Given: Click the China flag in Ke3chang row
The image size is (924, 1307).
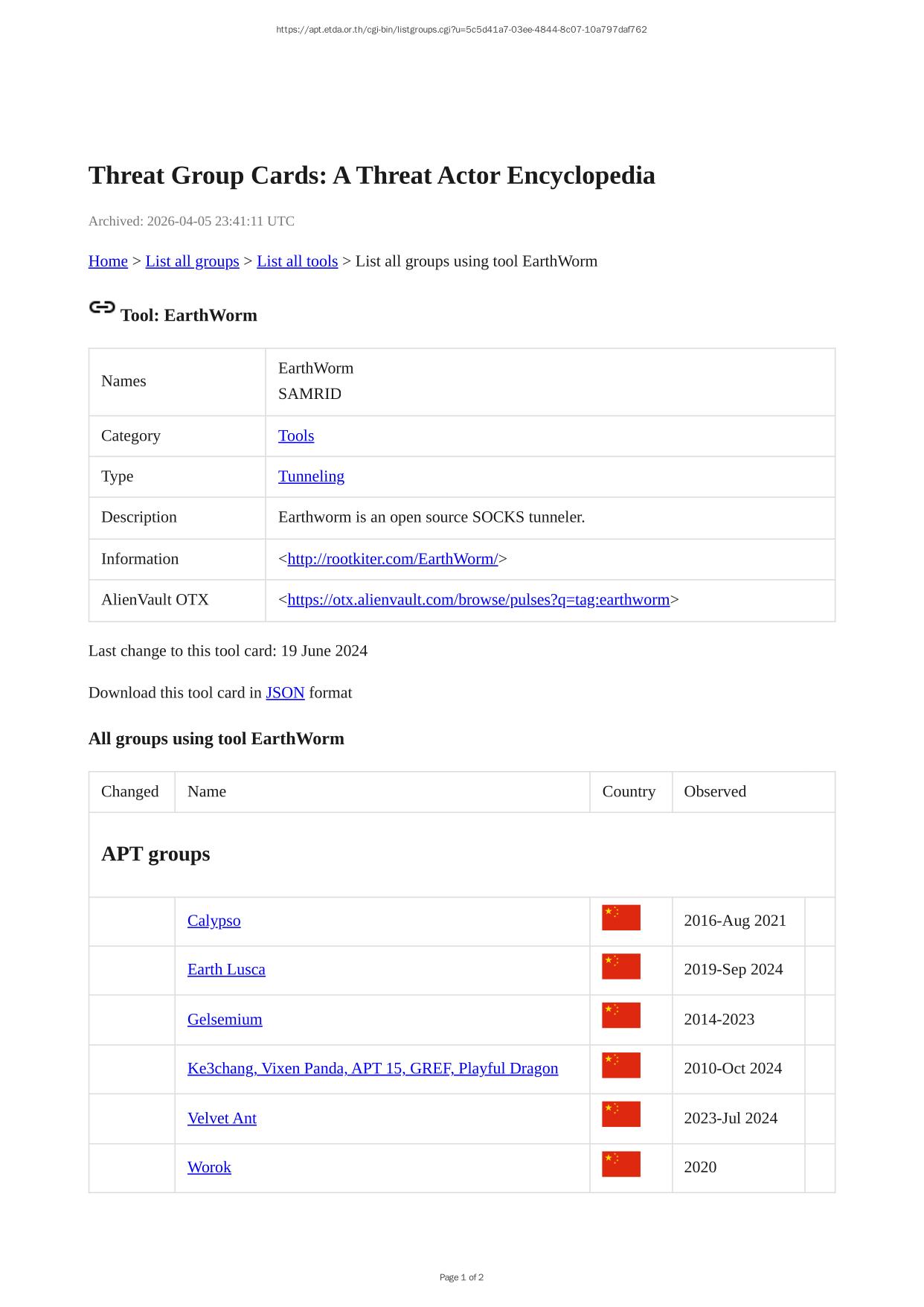Looking at the screenshot, I should point(620,1065).
